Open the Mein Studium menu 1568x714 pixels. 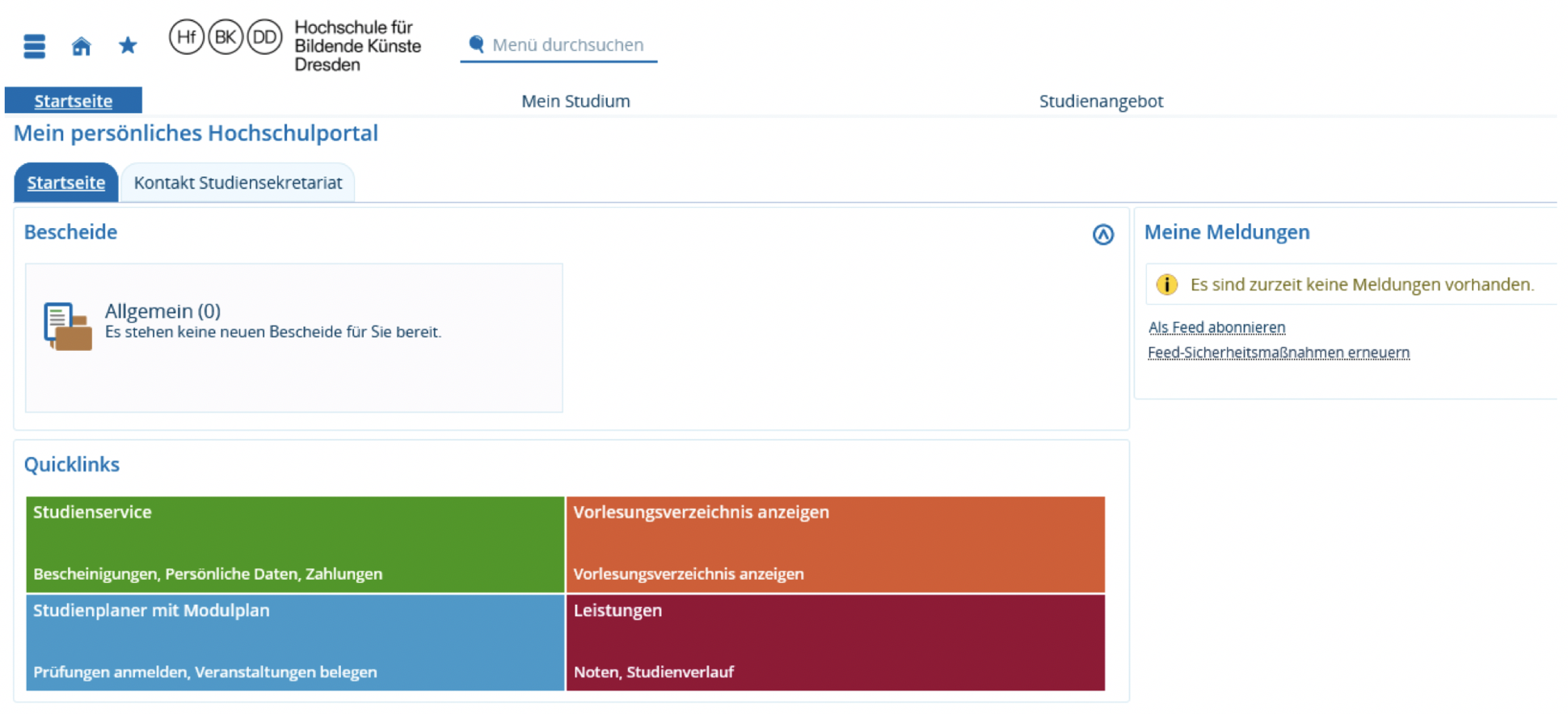tap(575, 101)
